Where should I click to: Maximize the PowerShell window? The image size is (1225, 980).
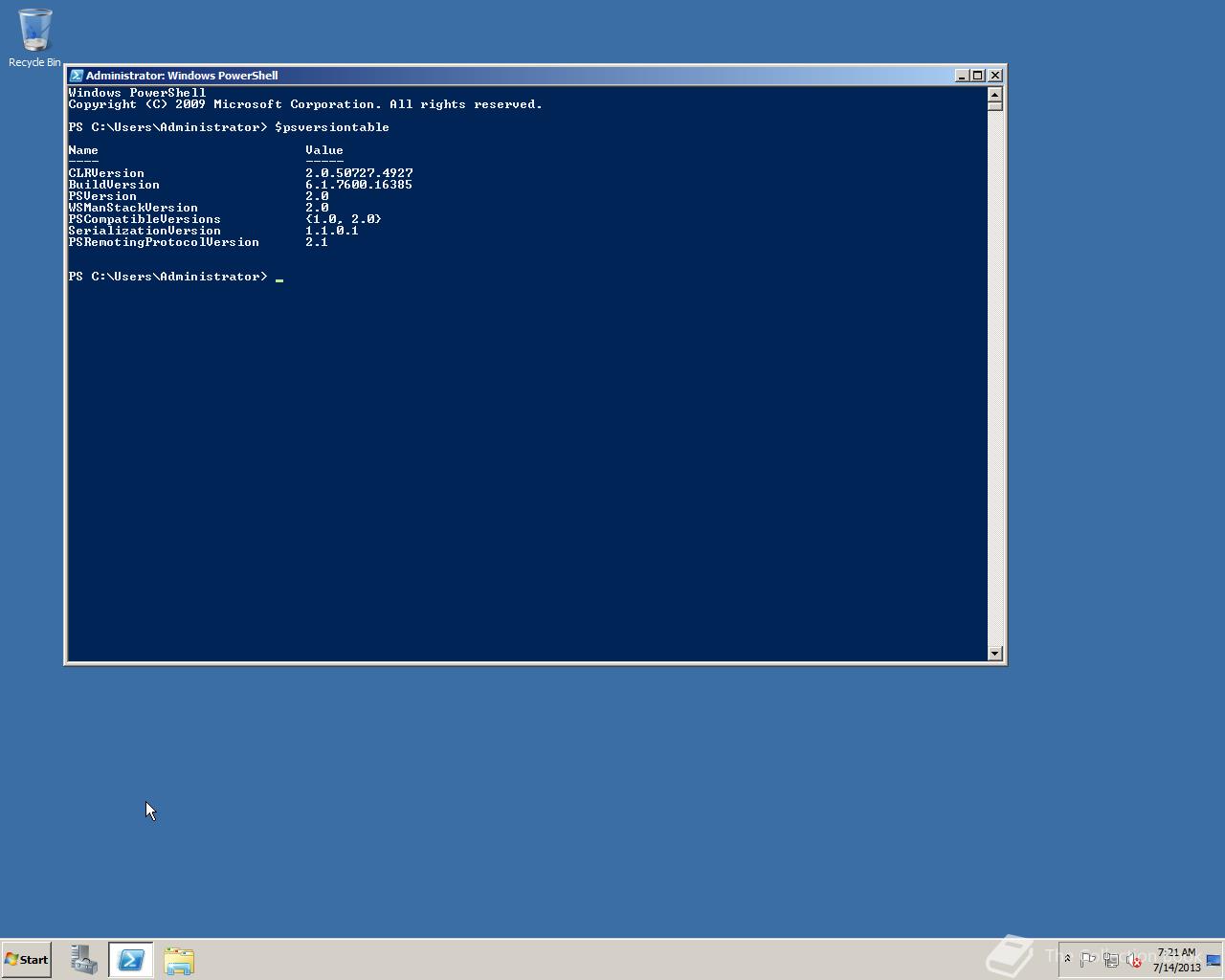tap(977, 76)
